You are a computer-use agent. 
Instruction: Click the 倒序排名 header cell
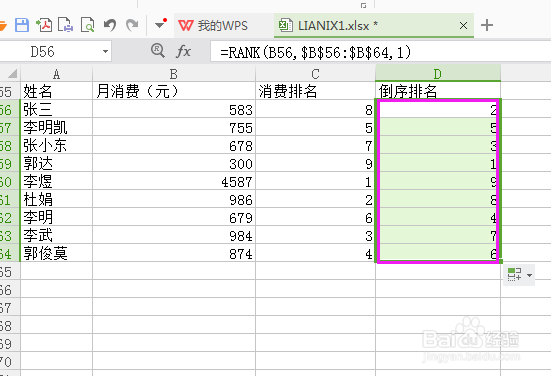[438, 91]
